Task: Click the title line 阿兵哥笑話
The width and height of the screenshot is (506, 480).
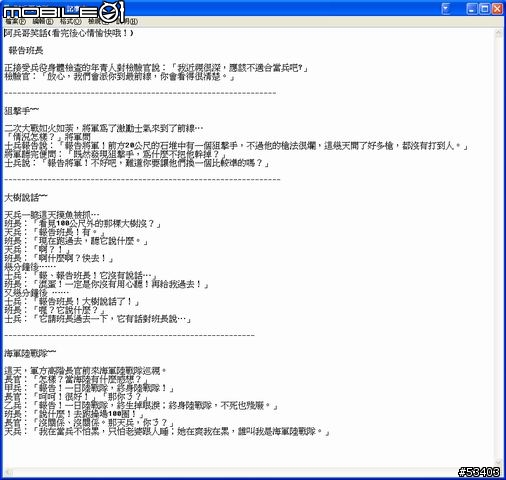Action: pos(69,33)
